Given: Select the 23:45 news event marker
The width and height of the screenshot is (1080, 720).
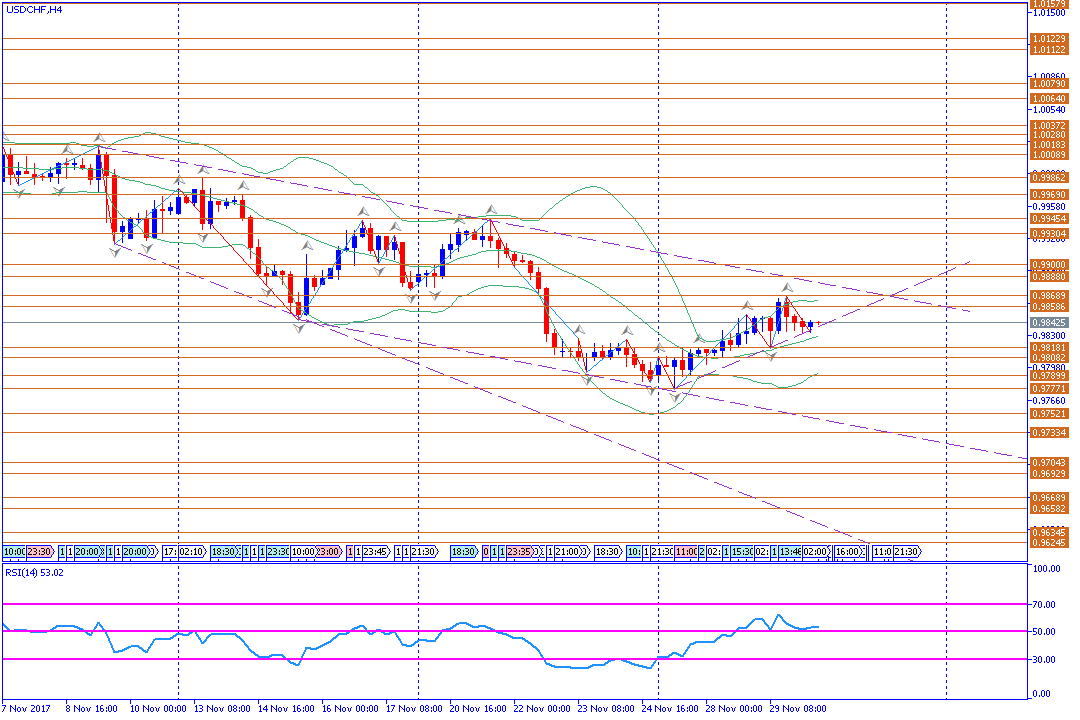Looking at the screenshot, I should tap(375, 552).
